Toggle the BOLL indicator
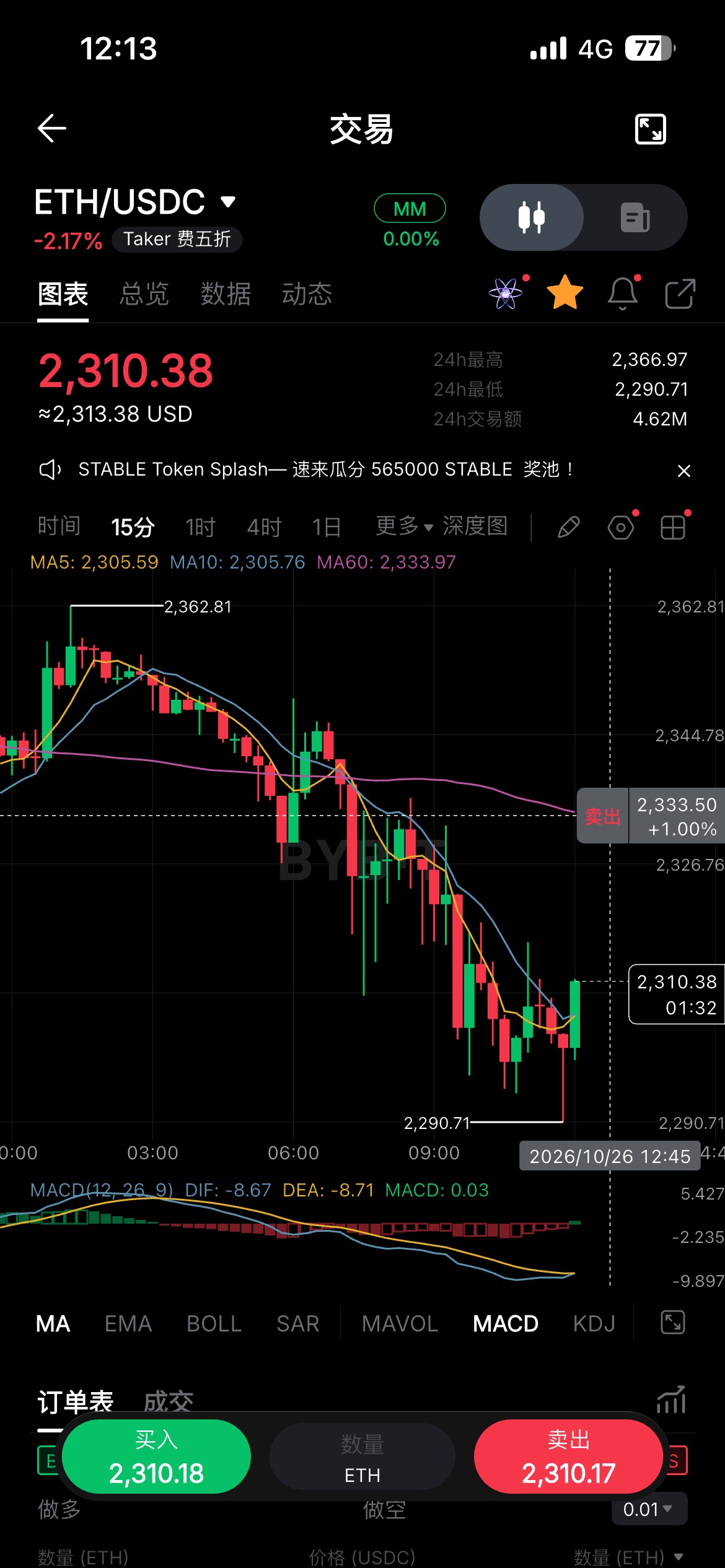This screenshot has width=725, height=1568. coord(214,1323)
